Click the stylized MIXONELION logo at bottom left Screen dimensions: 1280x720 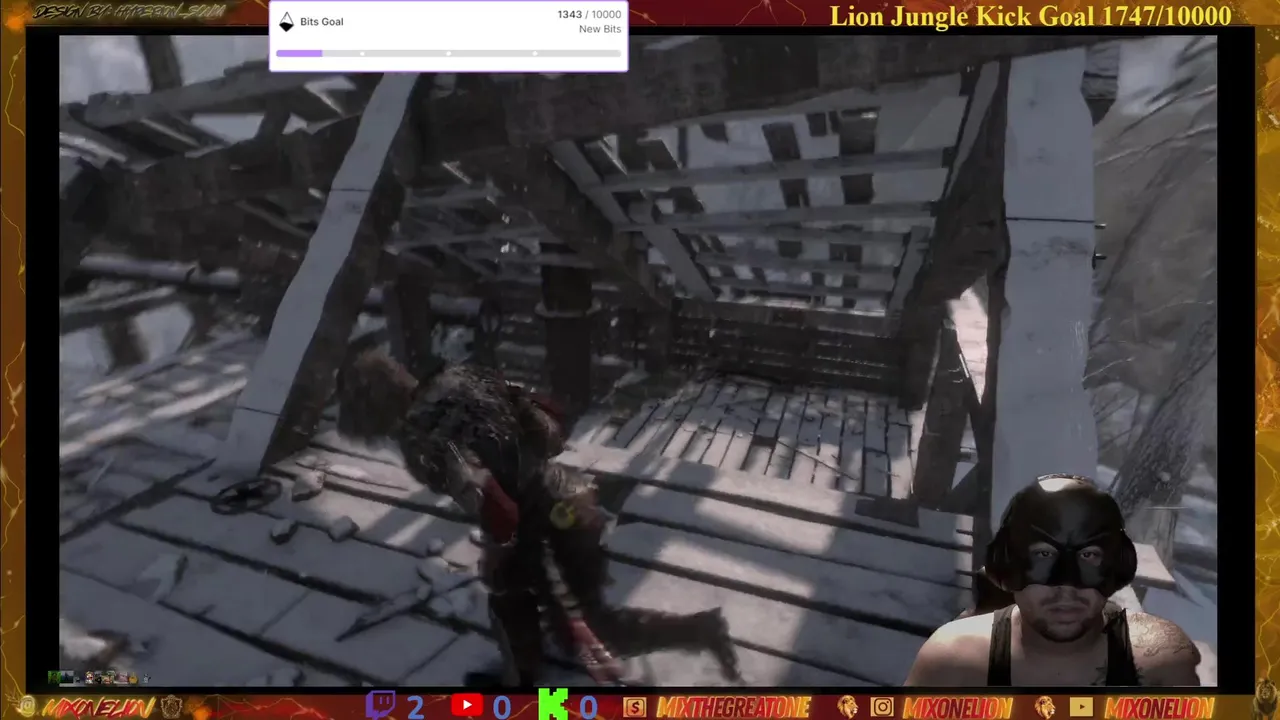click(98, 708)
